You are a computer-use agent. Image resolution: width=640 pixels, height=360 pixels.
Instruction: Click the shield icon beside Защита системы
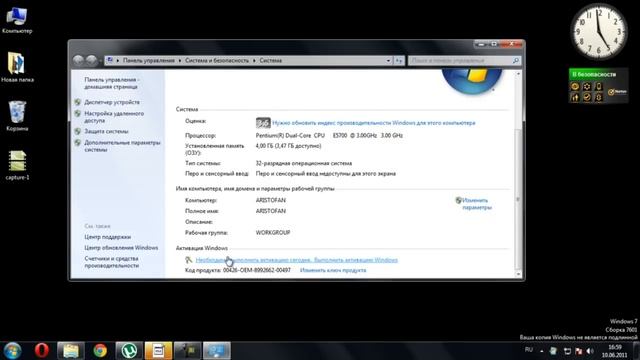point(78,131)
